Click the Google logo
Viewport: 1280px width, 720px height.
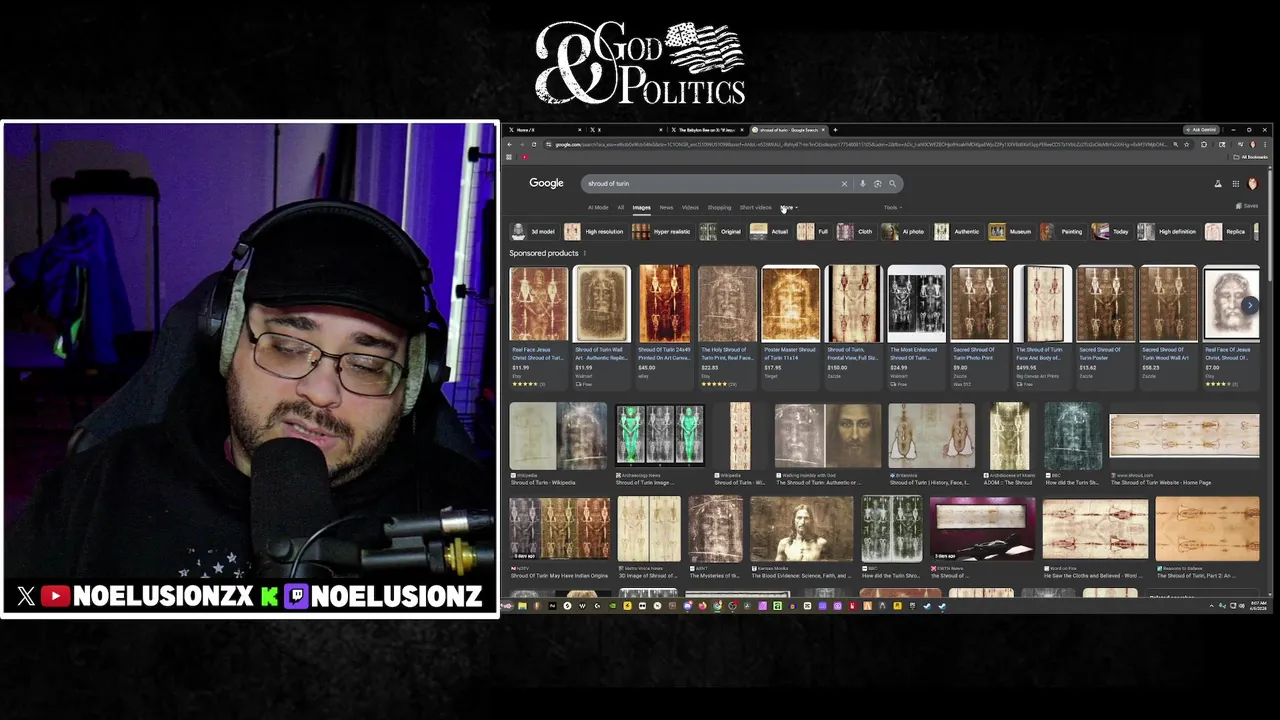click(547, 183)
